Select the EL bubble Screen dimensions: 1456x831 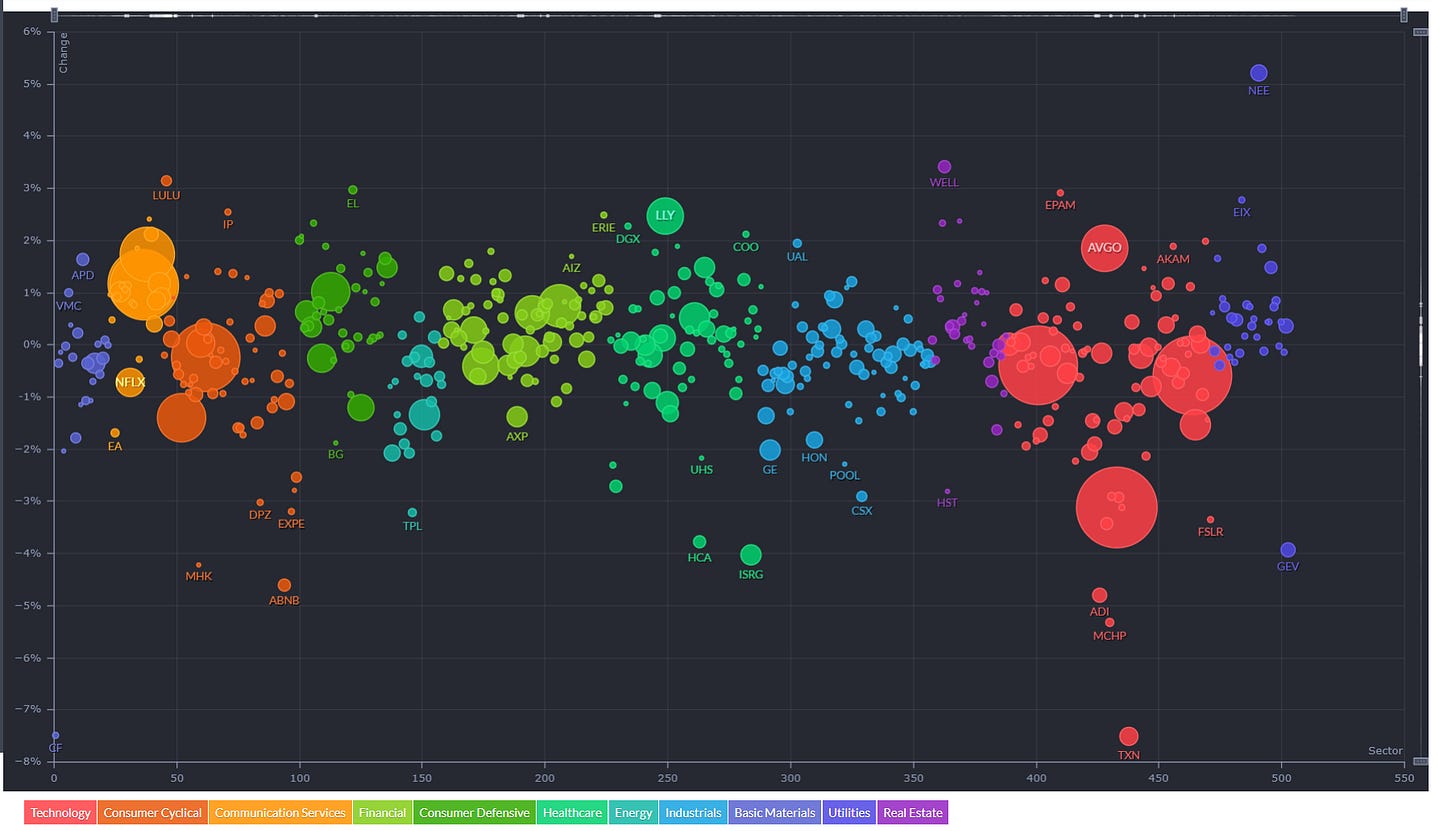[x=353, y=189]
